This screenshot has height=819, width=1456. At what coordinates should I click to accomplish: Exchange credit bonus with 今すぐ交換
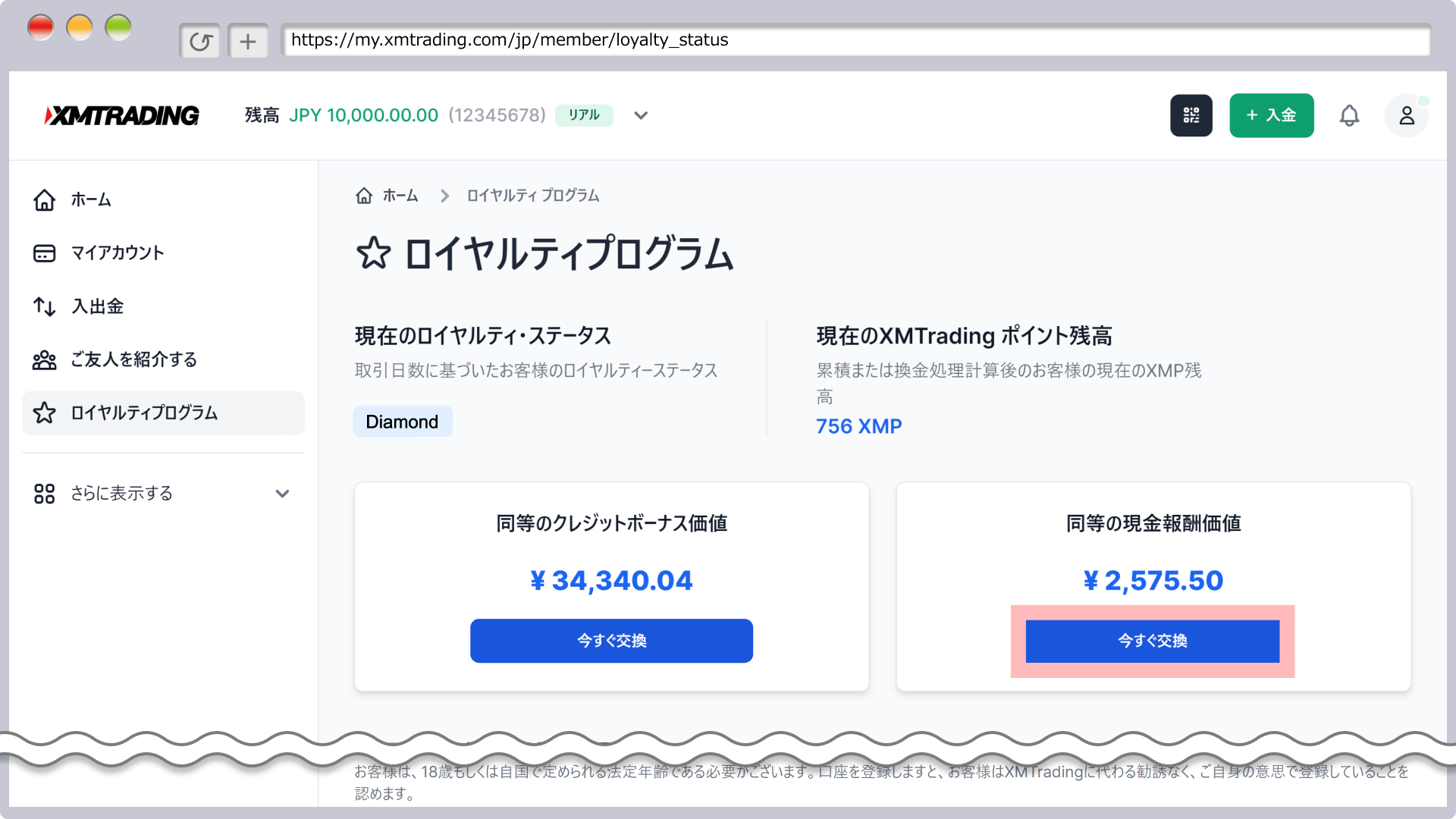[611, 641]
